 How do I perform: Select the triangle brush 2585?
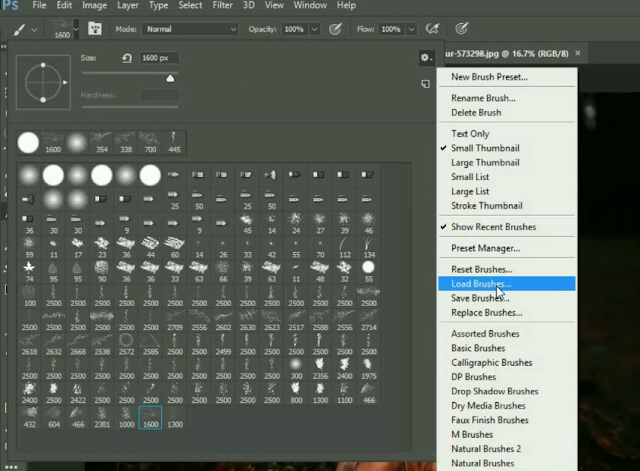[150, 344]
